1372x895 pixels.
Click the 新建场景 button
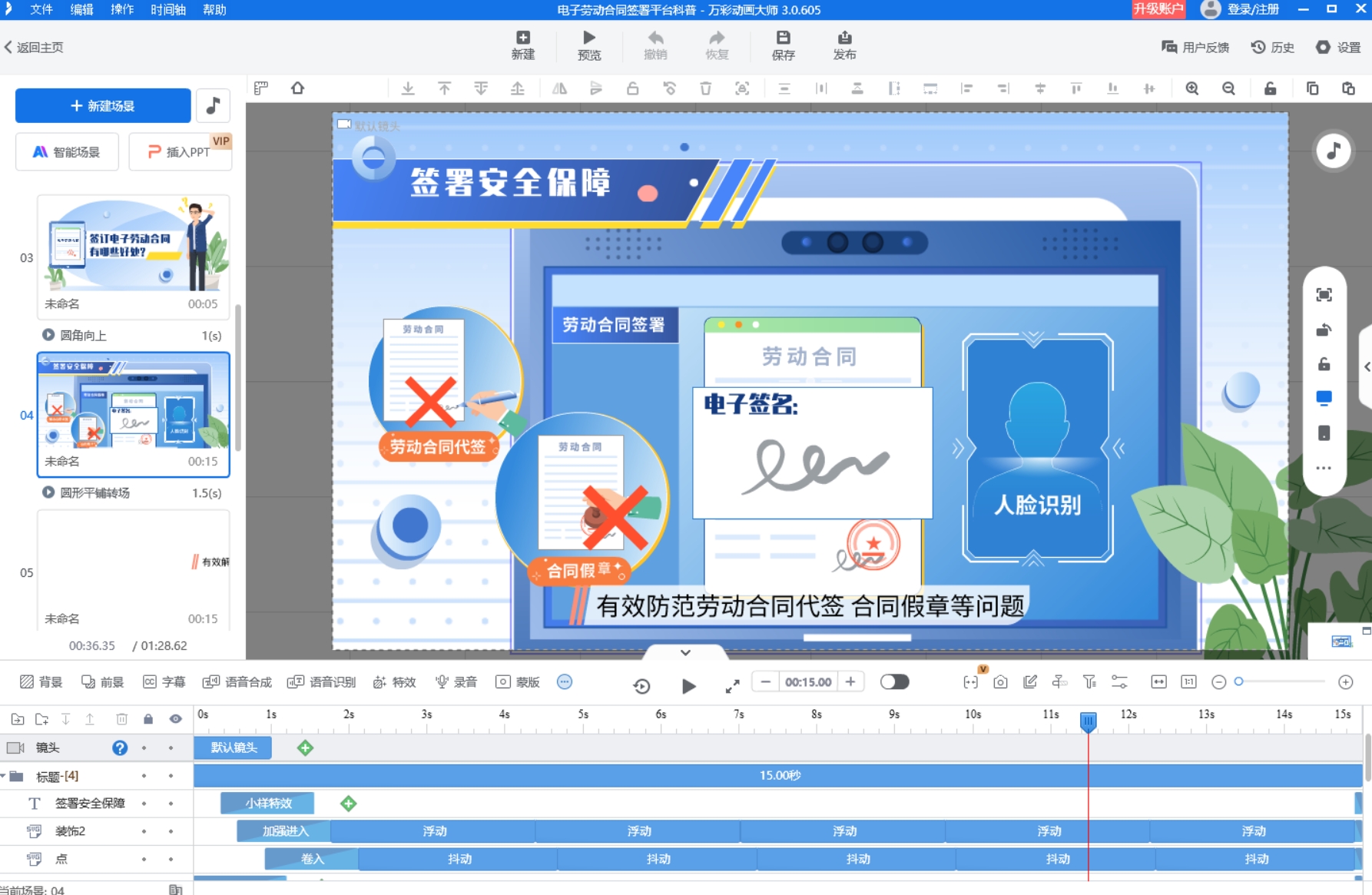[103, 105]
